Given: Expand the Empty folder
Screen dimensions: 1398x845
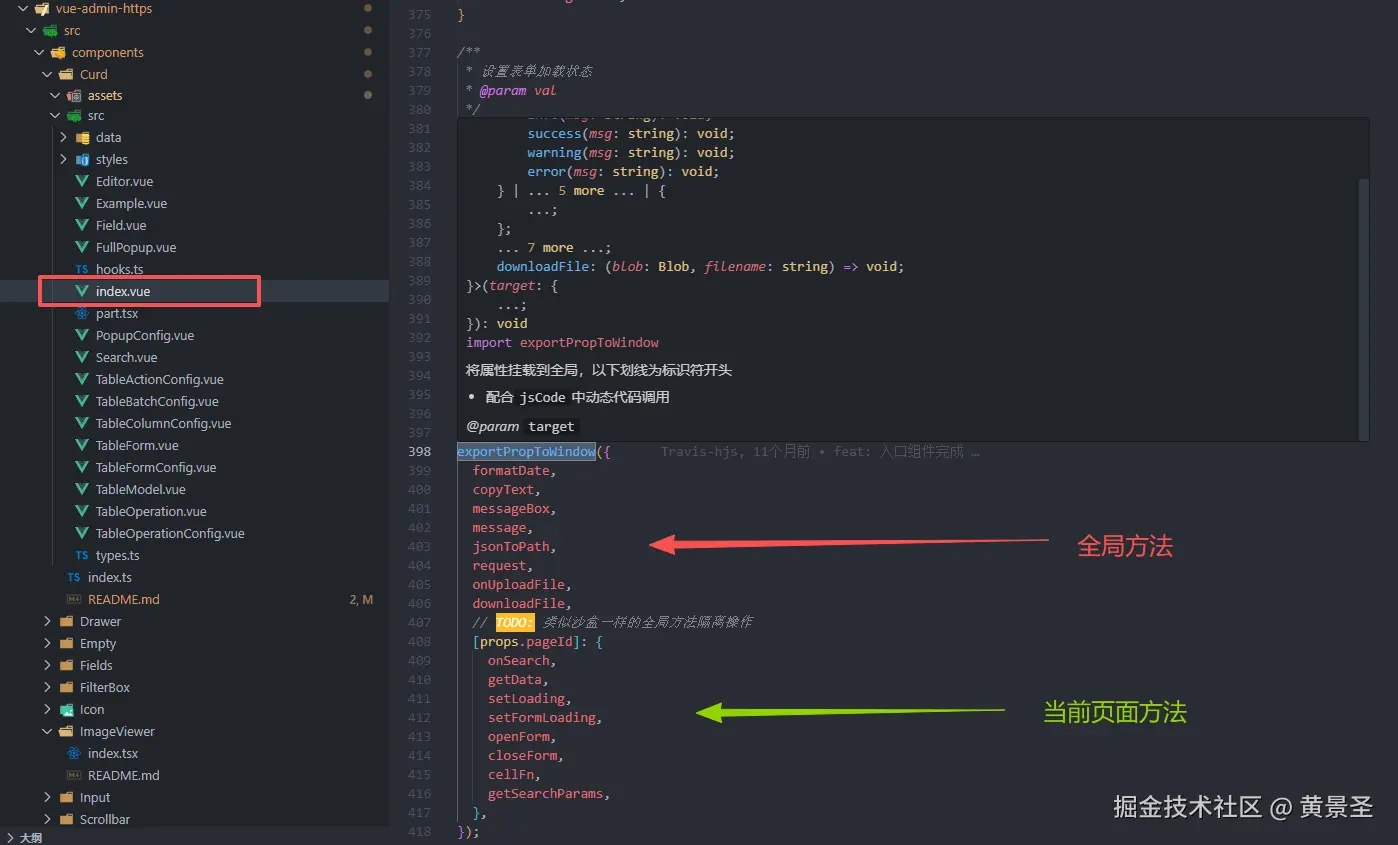Looking at the screenshot, I should click(x=47, y=643).
